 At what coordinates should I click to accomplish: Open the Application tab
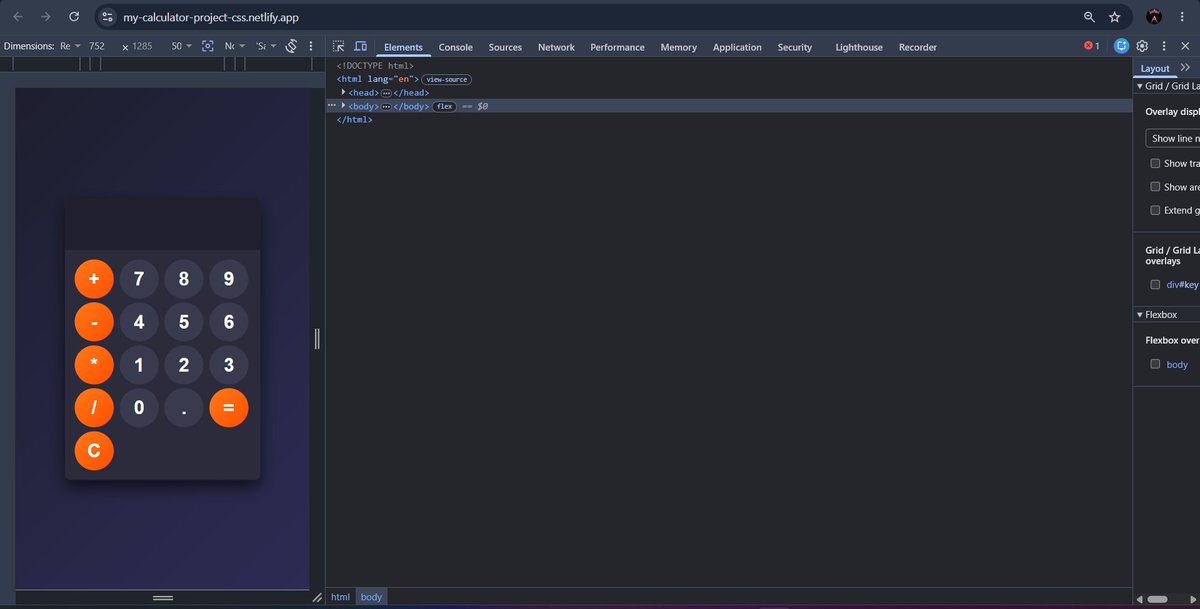coord(737,47)
